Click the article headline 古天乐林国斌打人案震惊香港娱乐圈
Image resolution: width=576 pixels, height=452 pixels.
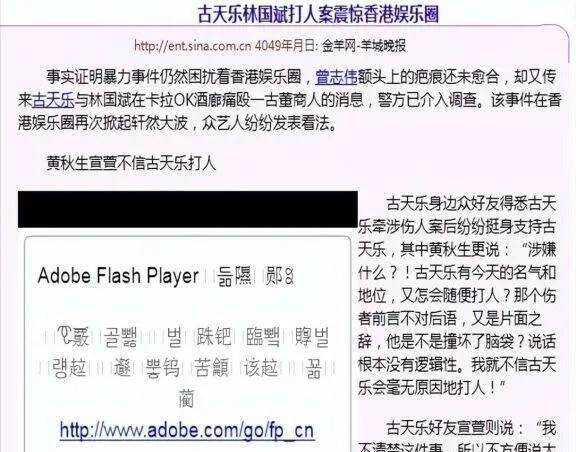(x=318, y=15)
